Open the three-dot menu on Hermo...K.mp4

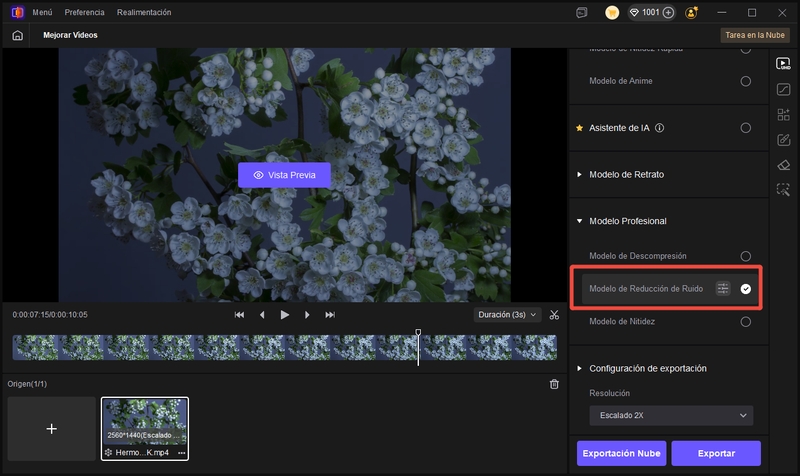pyautogui.click(x=182, y=453)
